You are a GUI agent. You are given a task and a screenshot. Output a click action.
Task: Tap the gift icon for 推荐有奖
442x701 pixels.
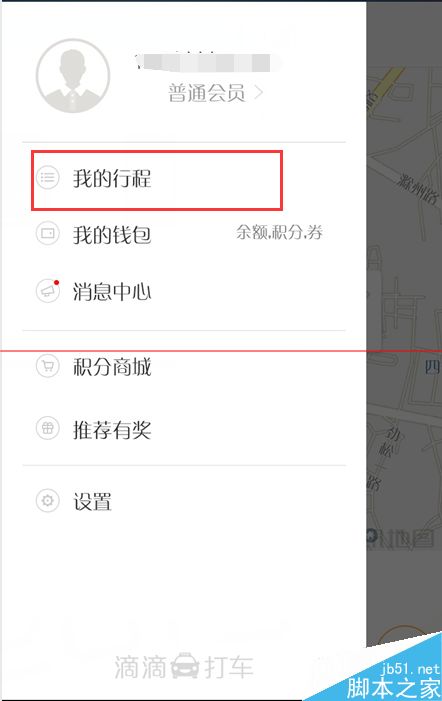coord(47,429)
